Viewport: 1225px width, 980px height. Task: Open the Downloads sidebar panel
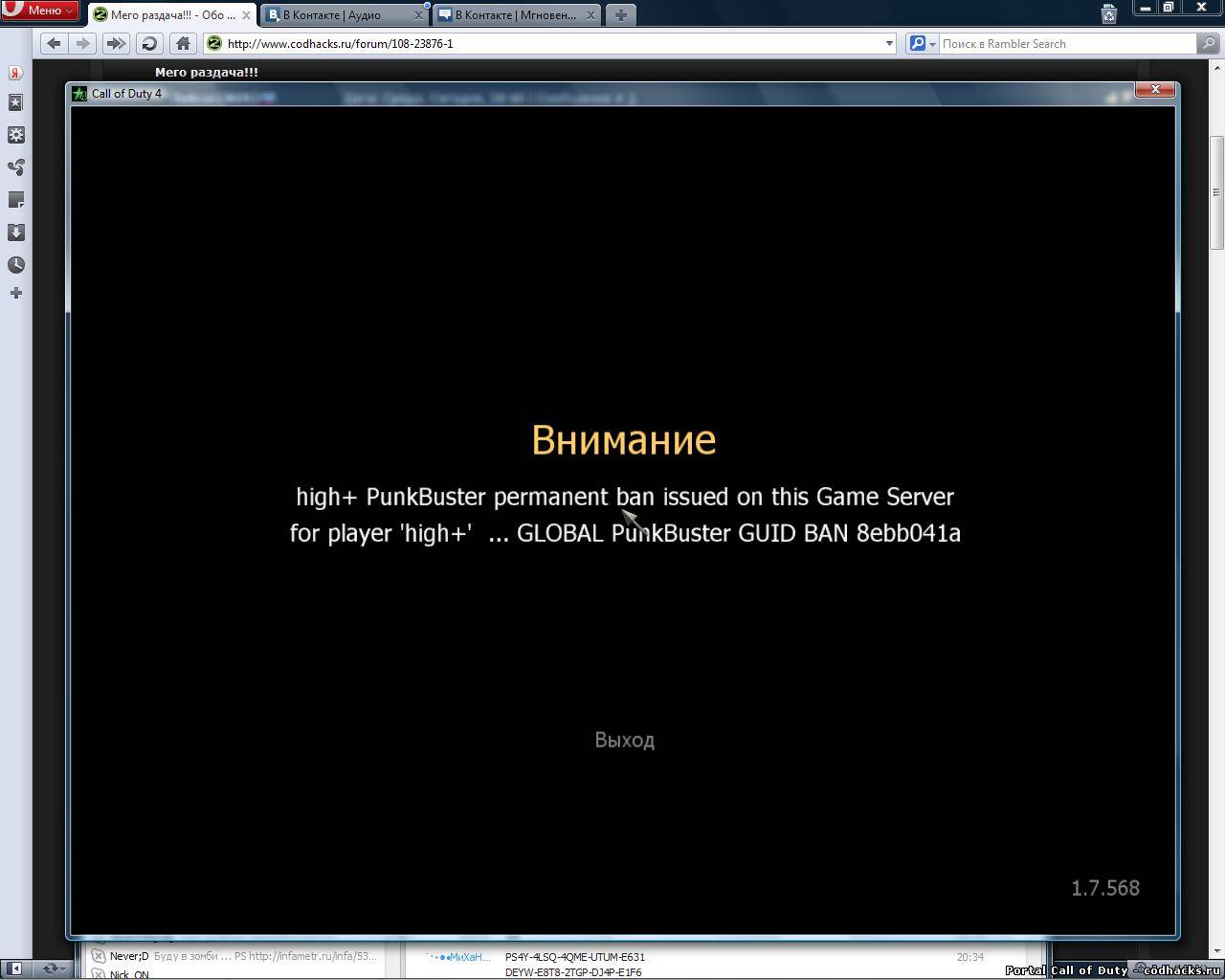coord(16,233)
